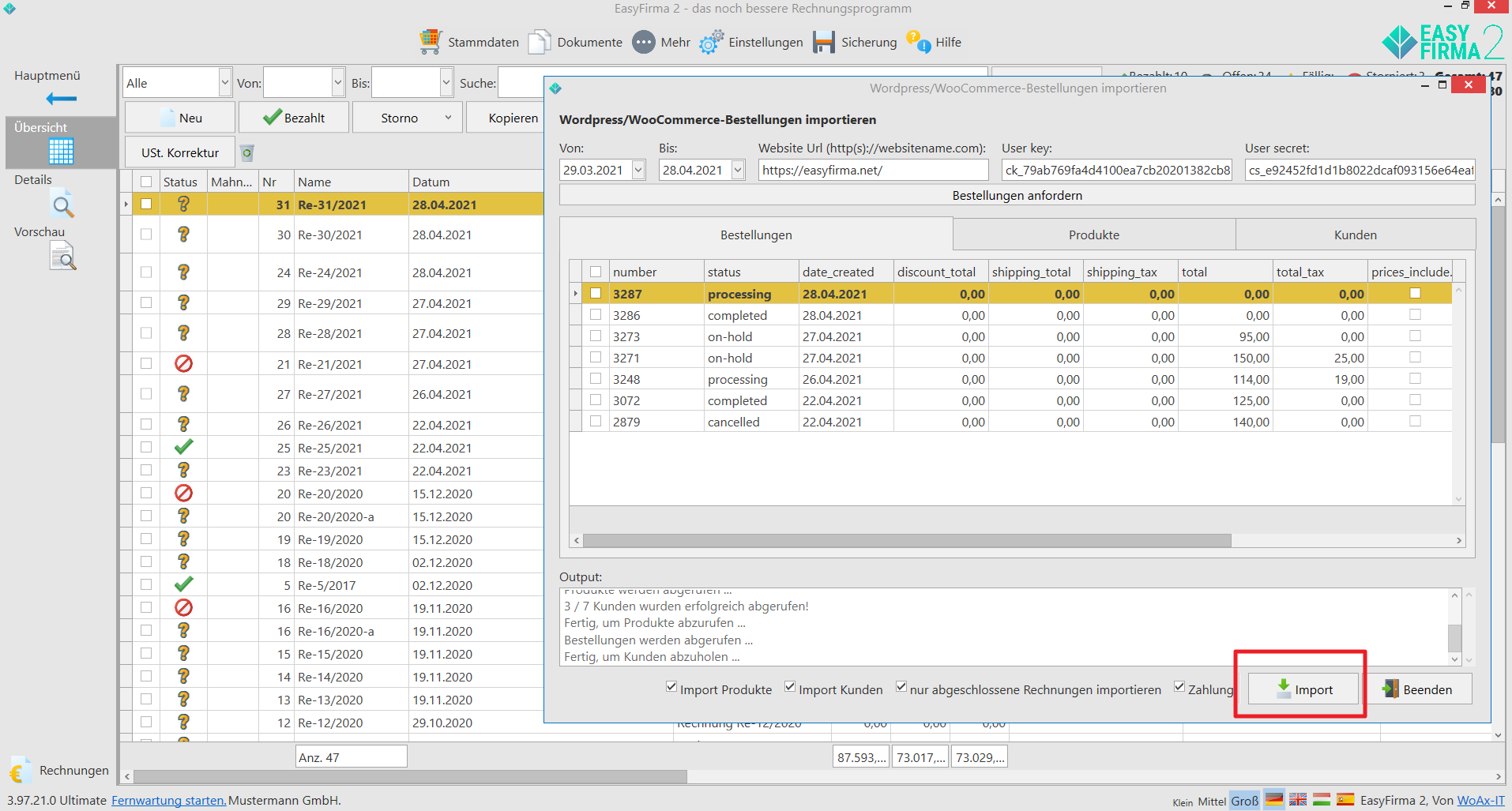Open Vorschau document preview icon
1512x811 pixels.
pos(62,257)
